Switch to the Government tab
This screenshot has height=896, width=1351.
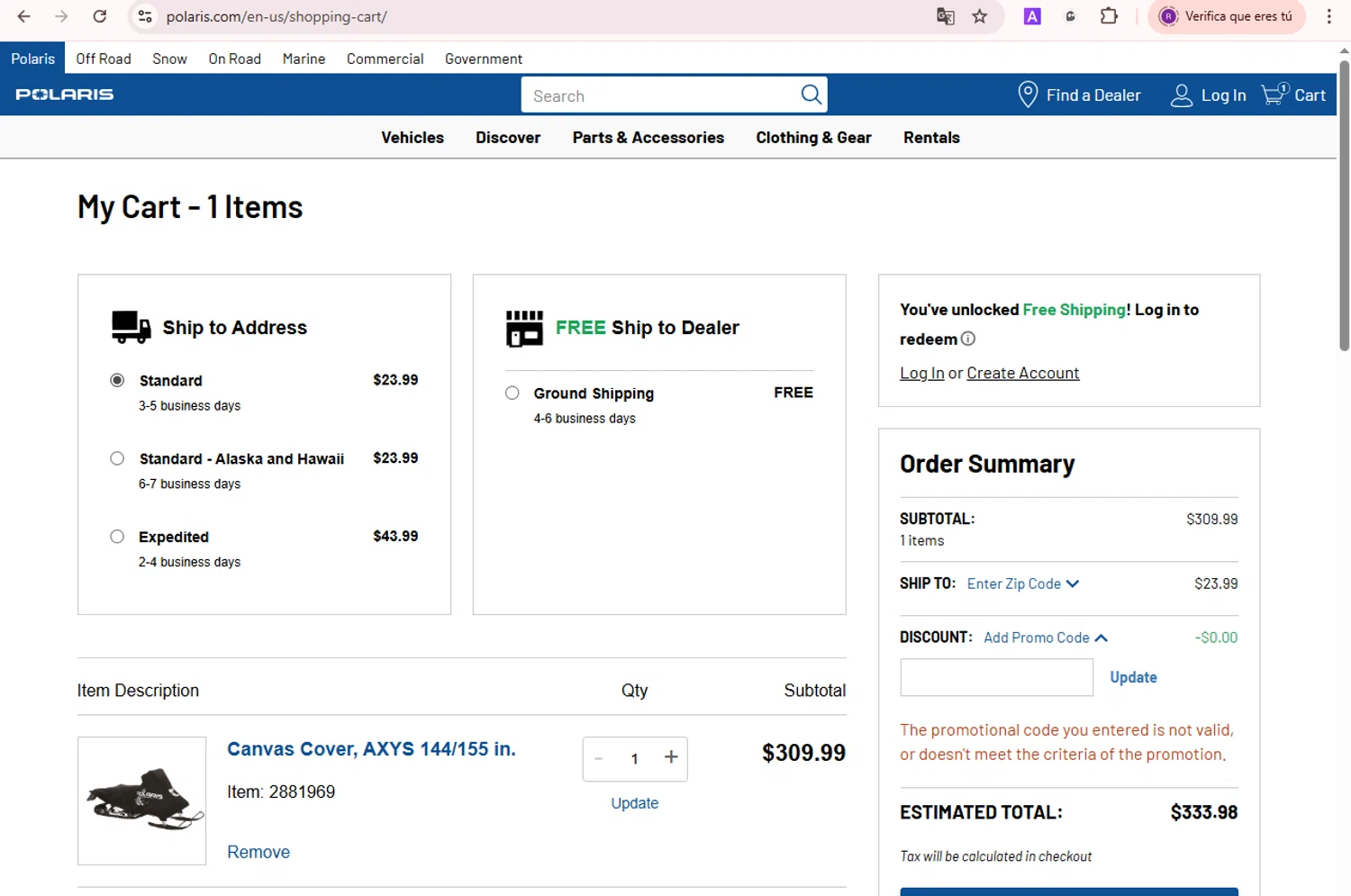coord(484,59)
